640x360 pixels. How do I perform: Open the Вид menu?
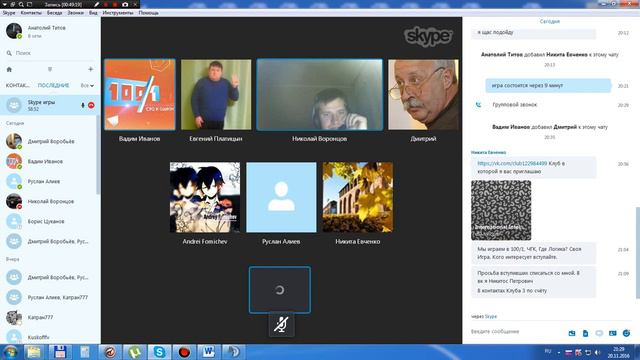click(93, 13)
